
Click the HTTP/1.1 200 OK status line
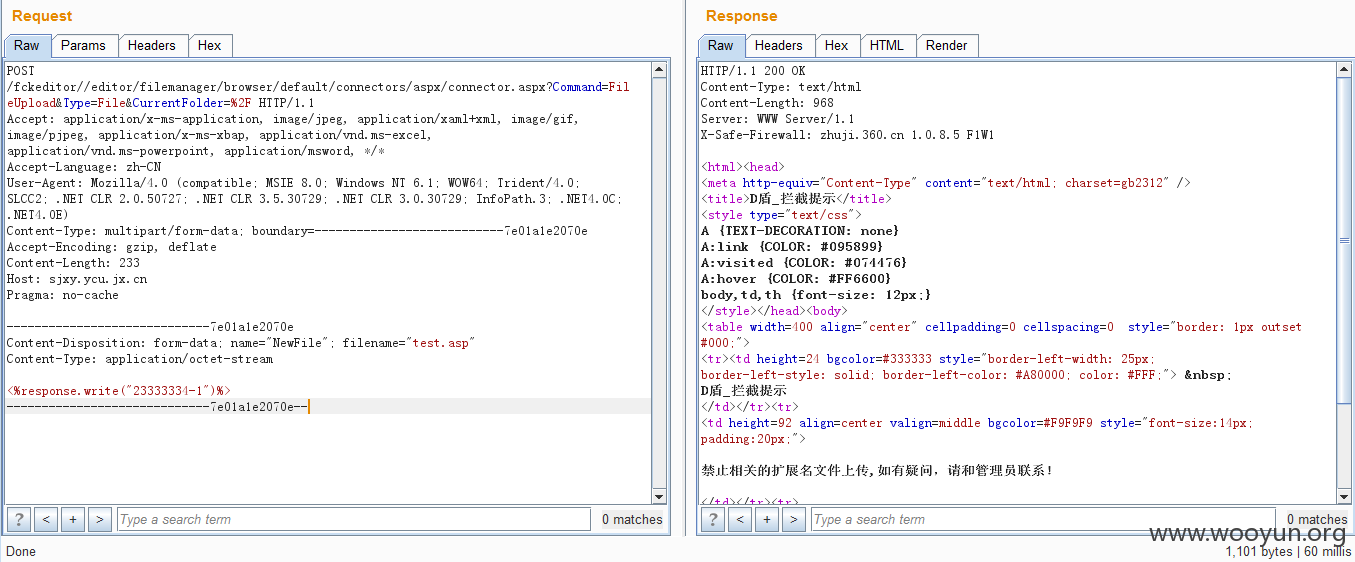pyautogui.click(x=753, y=71)
